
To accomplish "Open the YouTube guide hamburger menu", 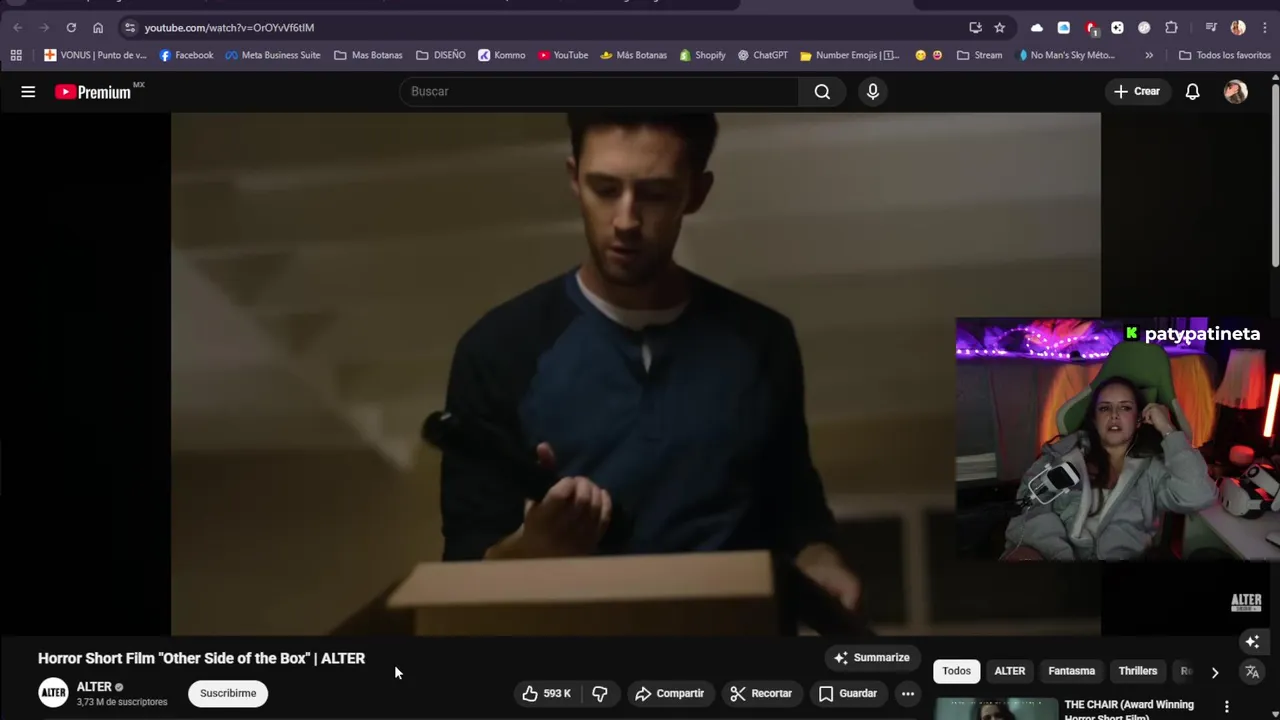I will point(28,92).
